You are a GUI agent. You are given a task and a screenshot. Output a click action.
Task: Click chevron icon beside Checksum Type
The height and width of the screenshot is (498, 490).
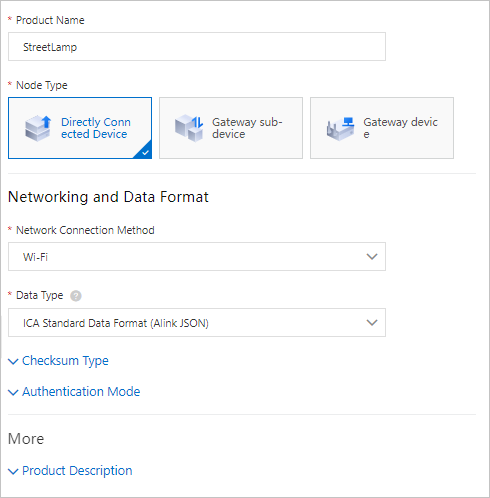point(13,361)
